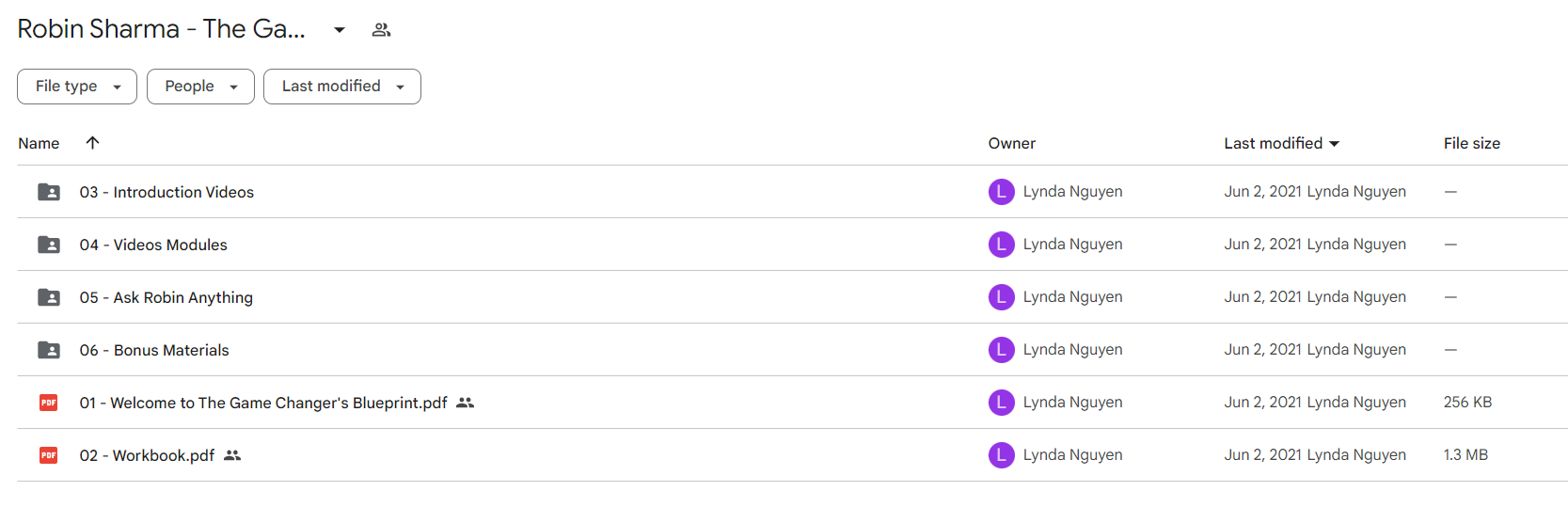
Task: Open the Last modified column sort menu
Action: 1281,143
